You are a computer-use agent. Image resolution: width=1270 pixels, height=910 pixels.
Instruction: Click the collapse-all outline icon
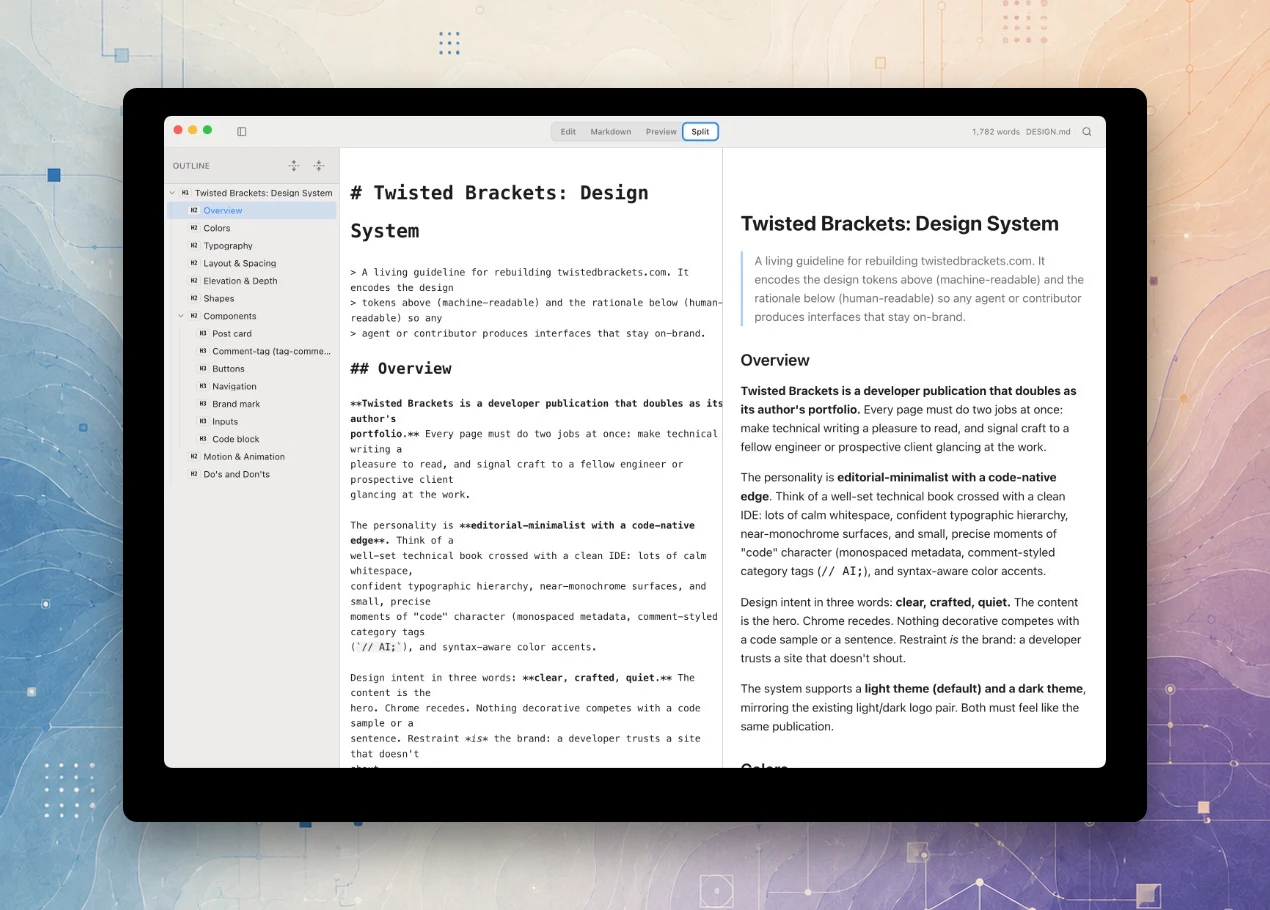tap(319, 166)
